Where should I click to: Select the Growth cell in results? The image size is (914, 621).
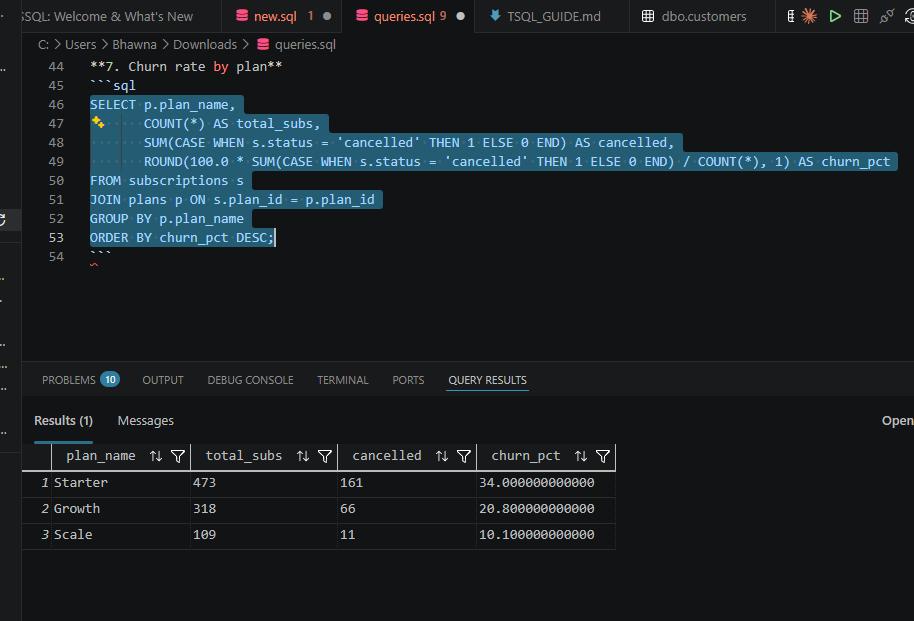121,508
